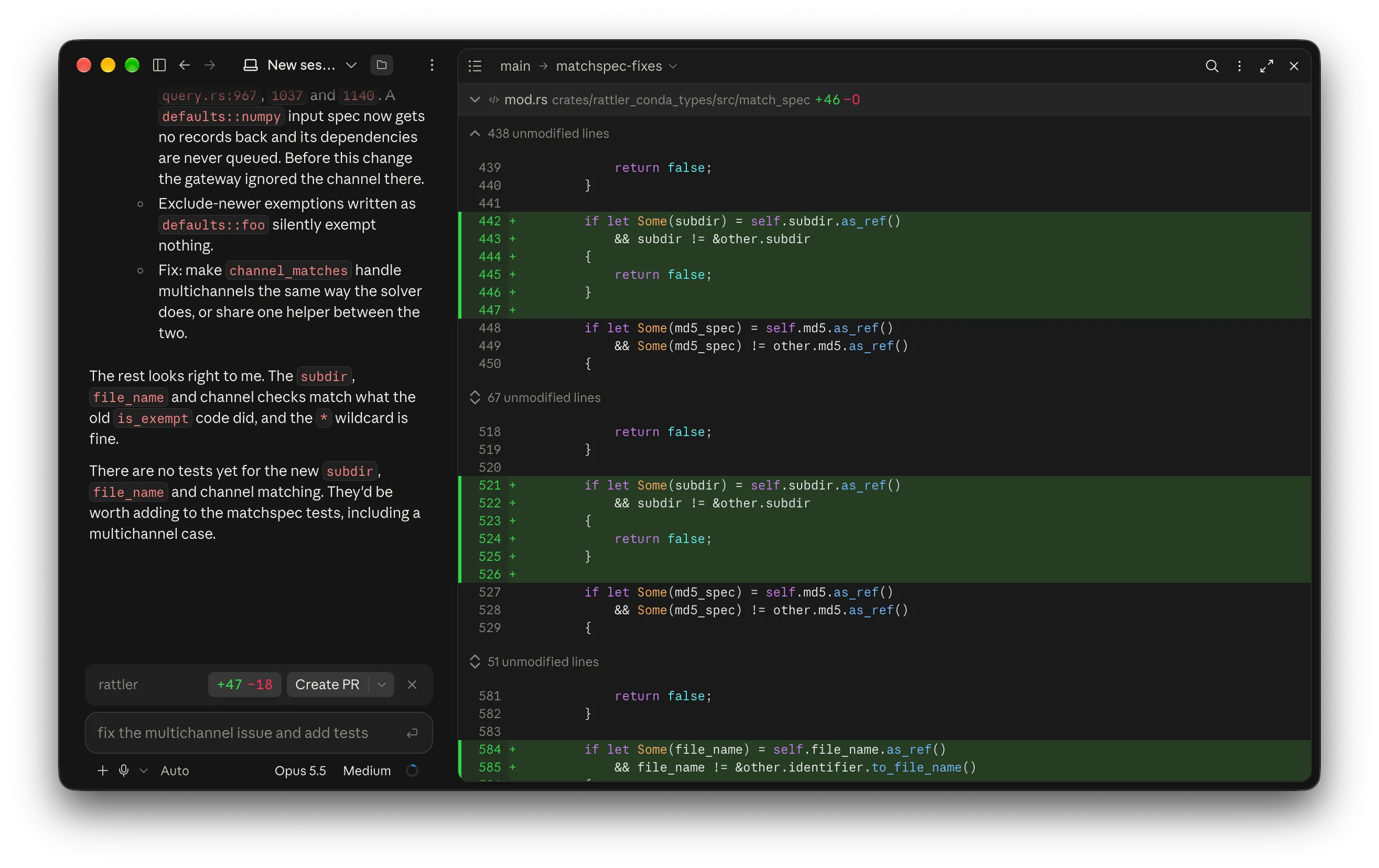Collapse the mod.rs file diff

pos(475,100)
